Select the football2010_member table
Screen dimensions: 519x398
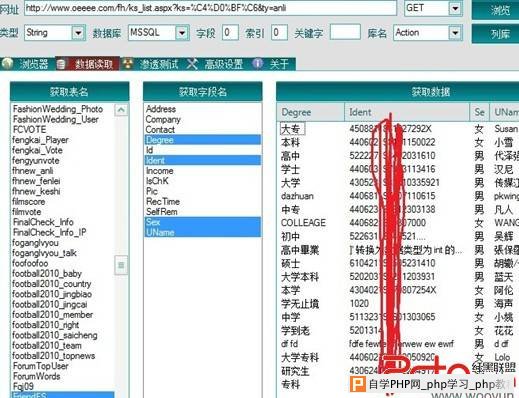[x=53, y=315]
